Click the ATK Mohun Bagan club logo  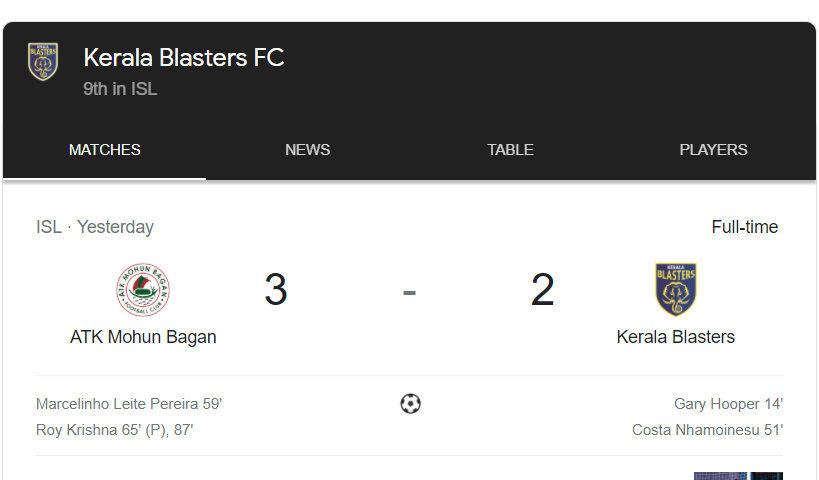[143, 289]
